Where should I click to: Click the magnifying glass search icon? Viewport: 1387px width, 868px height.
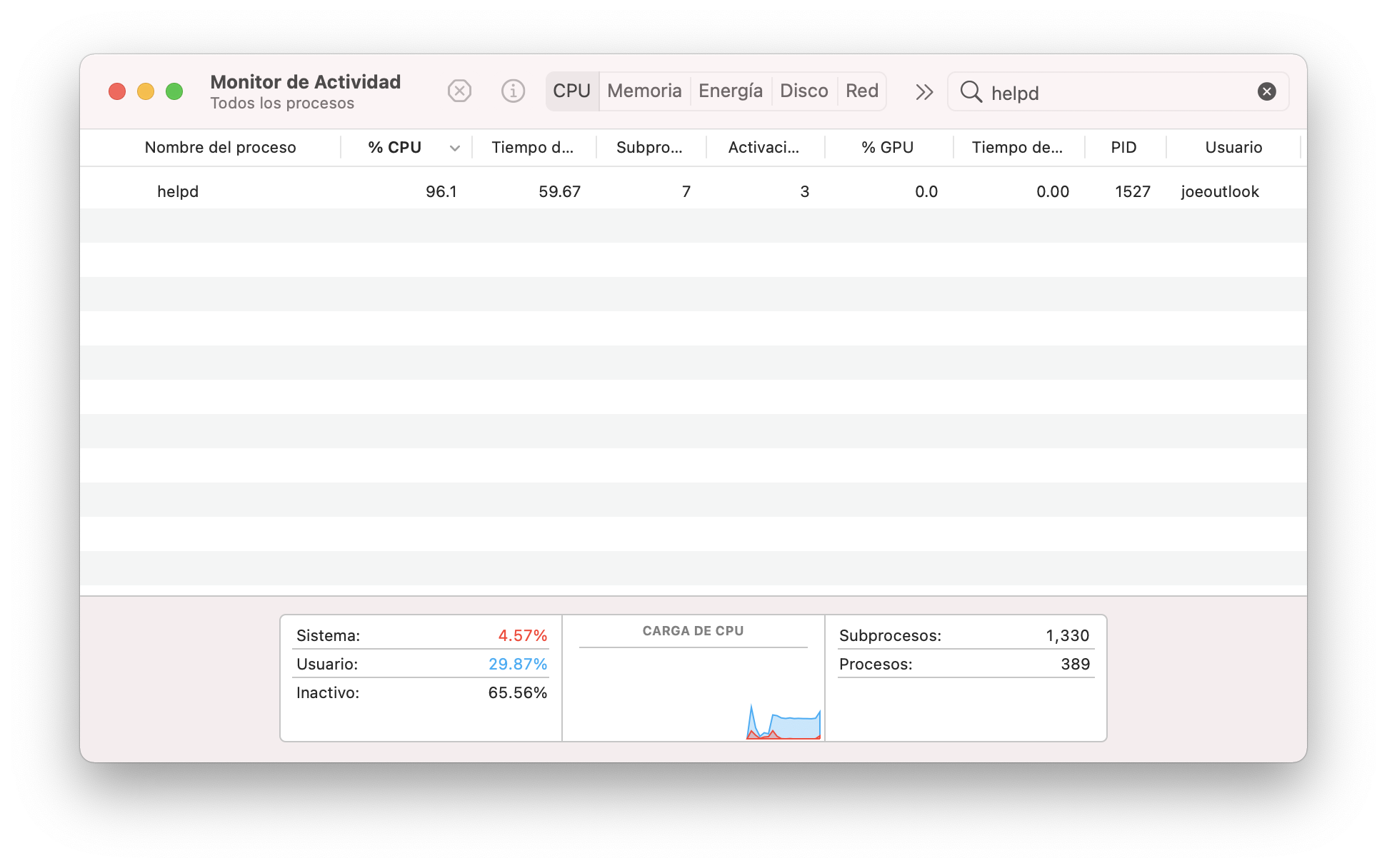point(971,92)
